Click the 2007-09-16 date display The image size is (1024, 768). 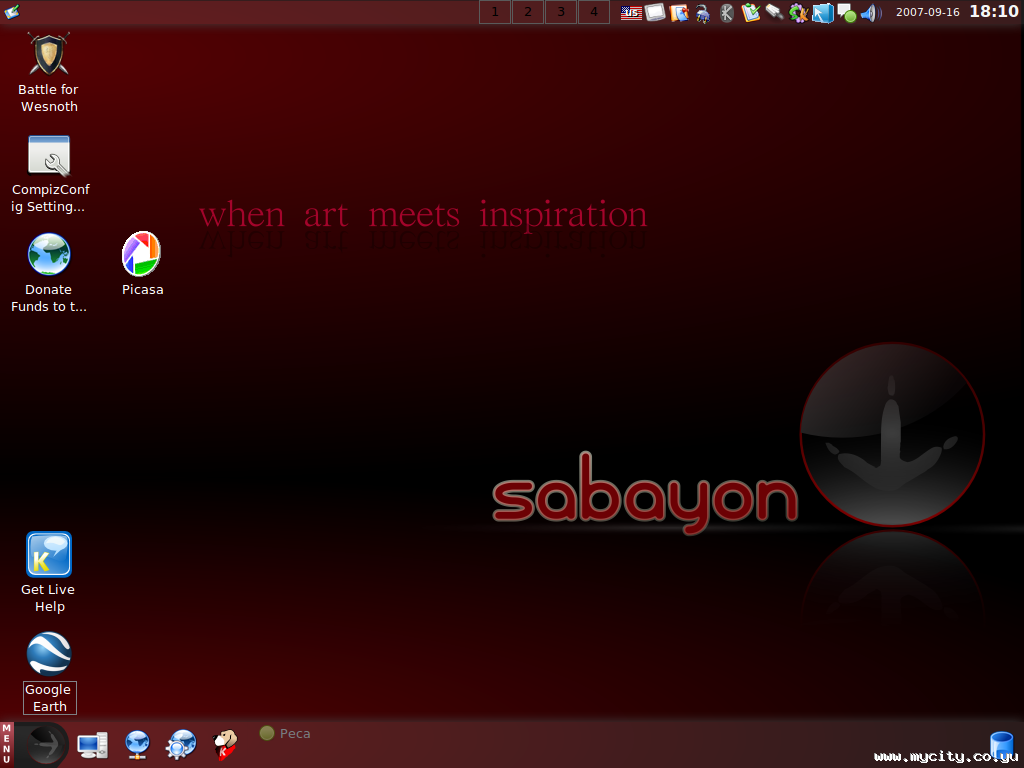point(927,12)
